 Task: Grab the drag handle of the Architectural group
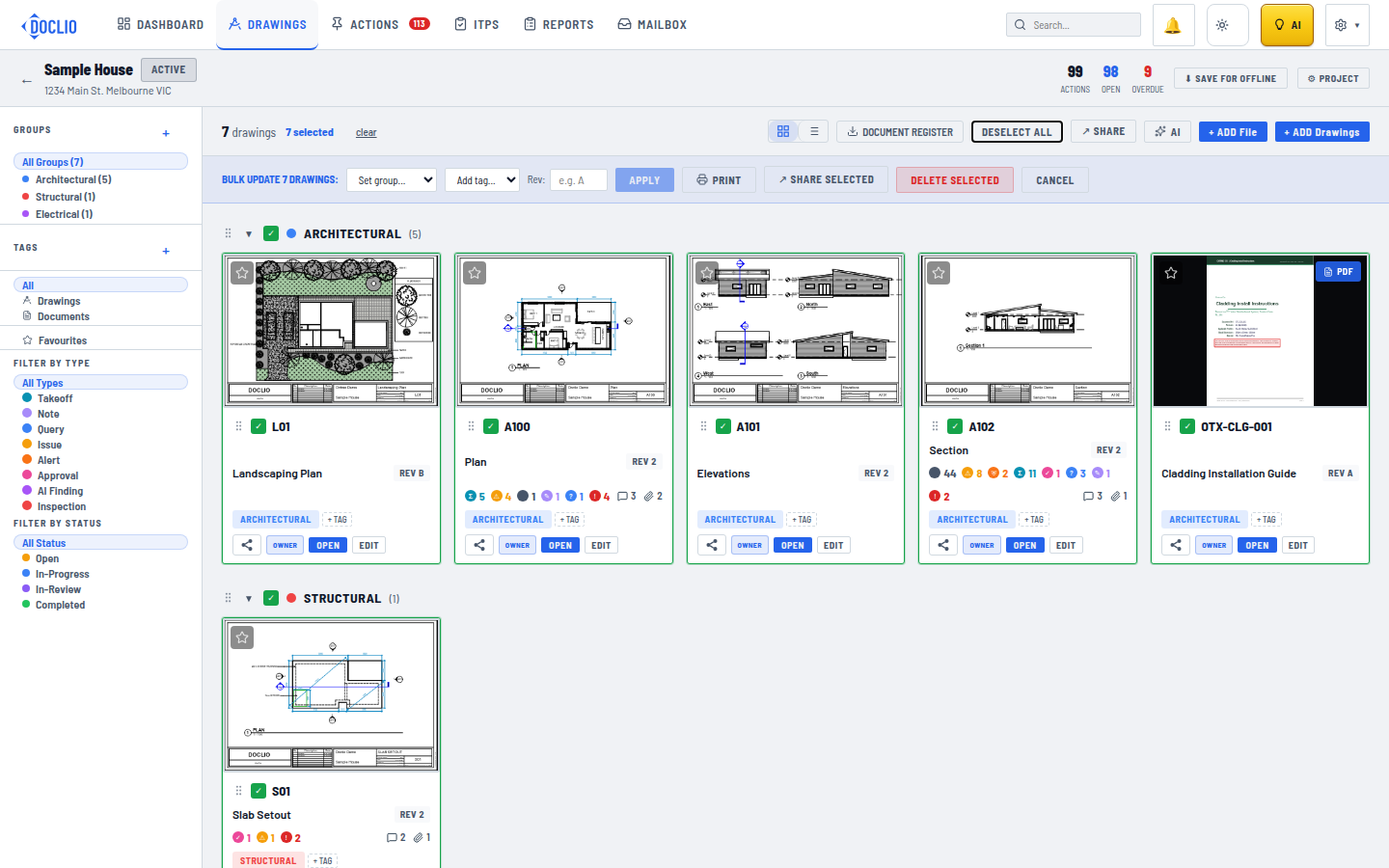point(229,233)
